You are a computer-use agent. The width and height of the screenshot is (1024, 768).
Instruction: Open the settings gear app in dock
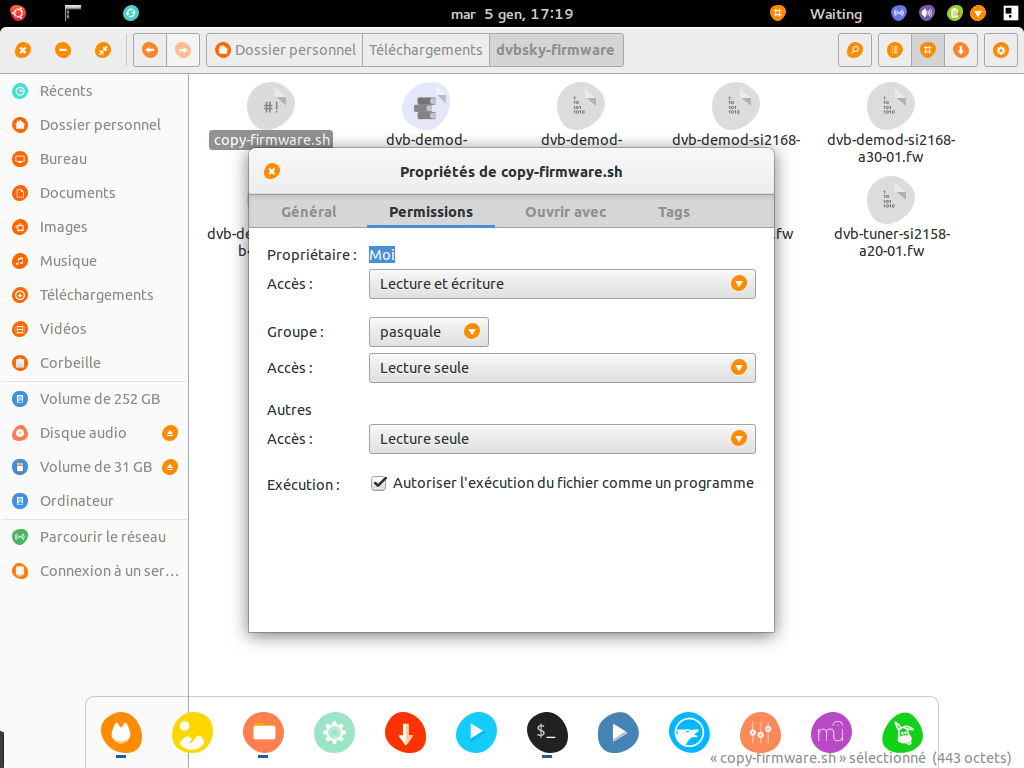334,733
